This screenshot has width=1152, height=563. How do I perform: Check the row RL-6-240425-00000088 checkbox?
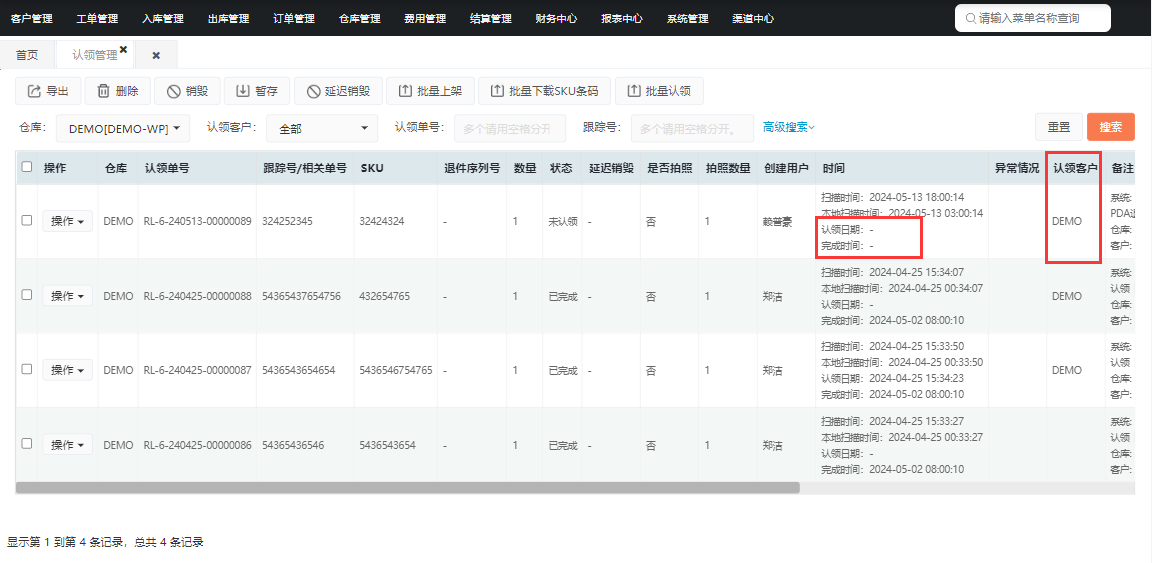point(27,295)
